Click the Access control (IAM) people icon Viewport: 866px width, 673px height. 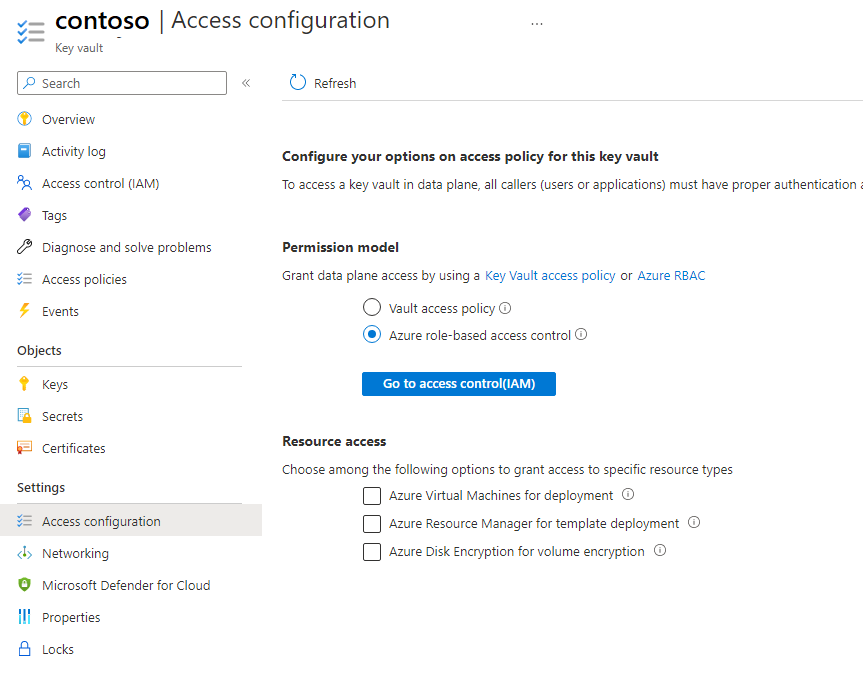point(25,183)
